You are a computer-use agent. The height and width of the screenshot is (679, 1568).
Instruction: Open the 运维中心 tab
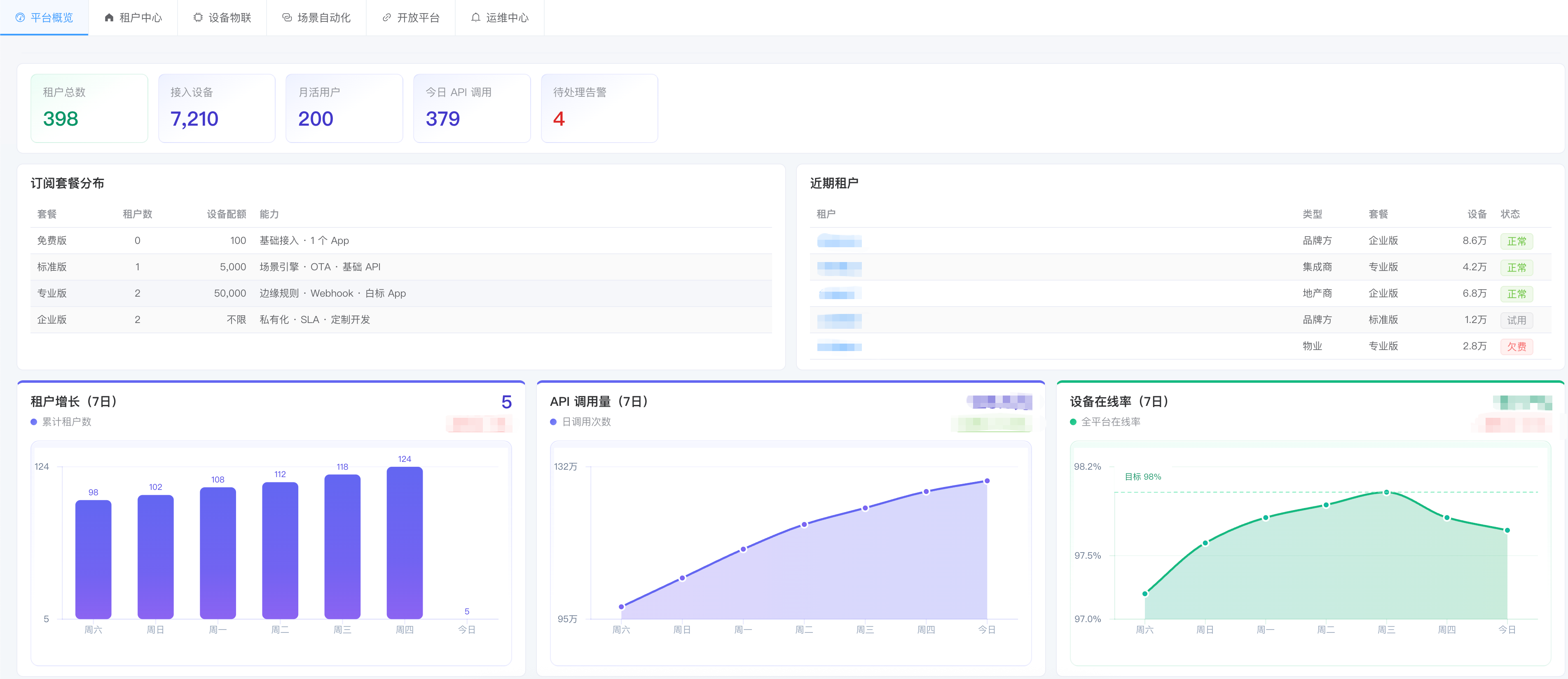pos(500,18)
